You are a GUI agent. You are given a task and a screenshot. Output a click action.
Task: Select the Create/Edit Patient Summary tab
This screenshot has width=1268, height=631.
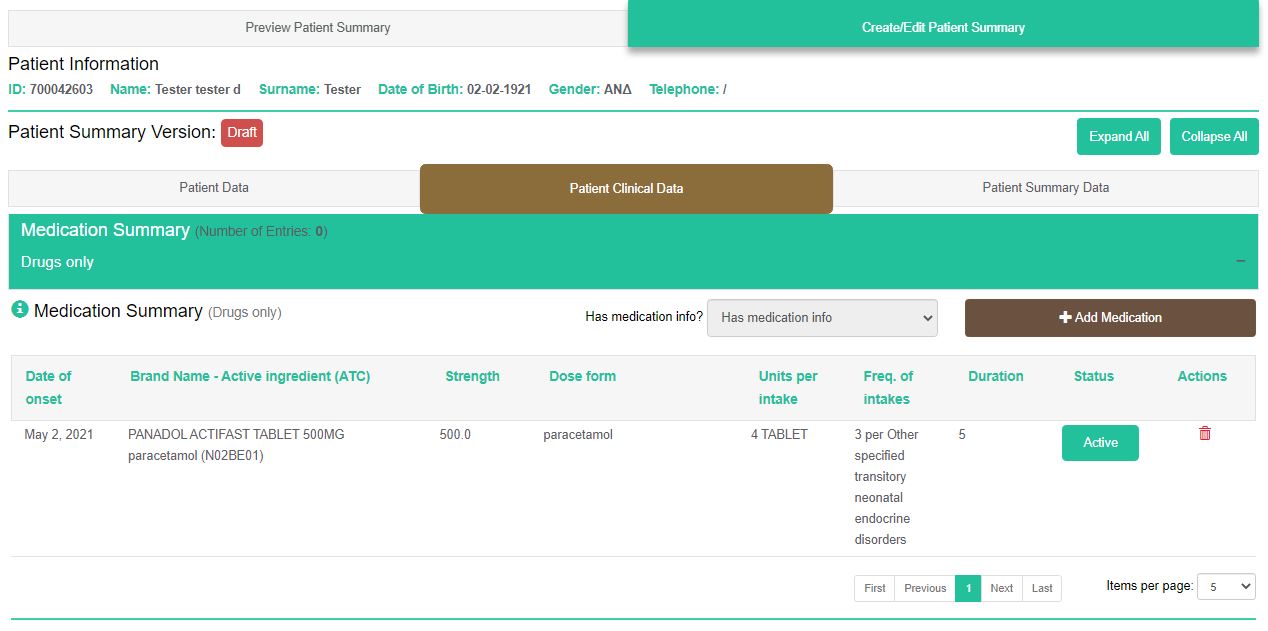tap(942, 28)
